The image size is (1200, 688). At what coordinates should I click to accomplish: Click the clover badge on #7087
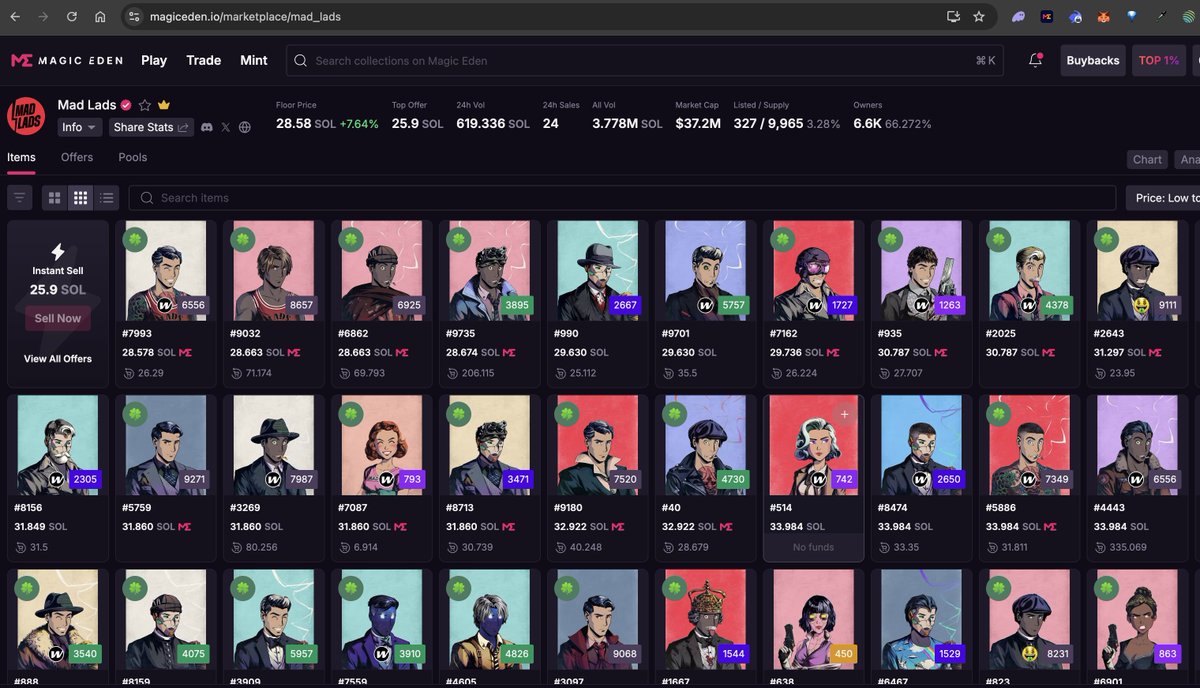(x=351, y=414)
